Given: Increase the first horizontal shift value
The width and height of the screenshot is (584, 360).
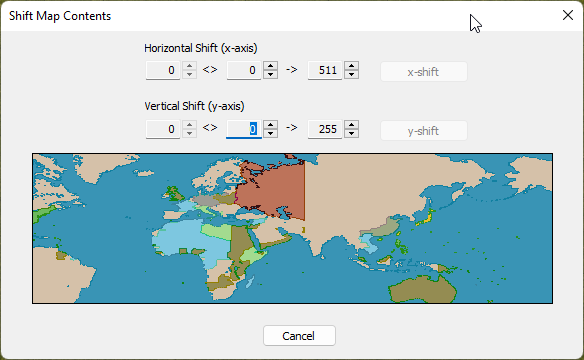Looking at the screenshot, I should click(x=190, y=66).
